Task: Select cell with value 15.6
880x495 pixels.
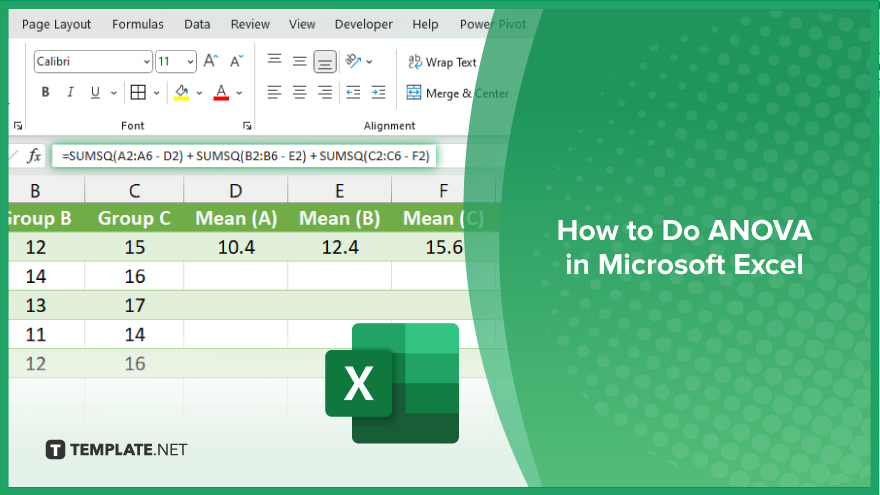Action: 443,247
